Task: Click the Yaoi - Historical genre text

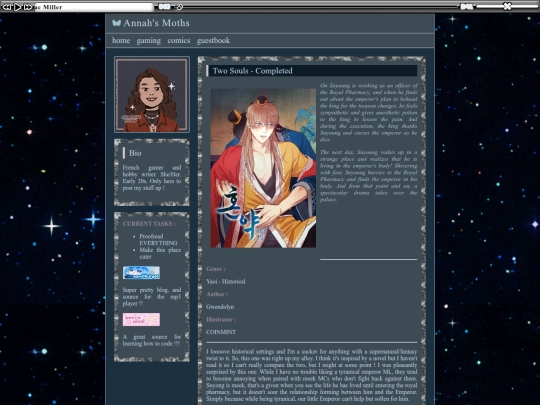Action: (226, 281)
